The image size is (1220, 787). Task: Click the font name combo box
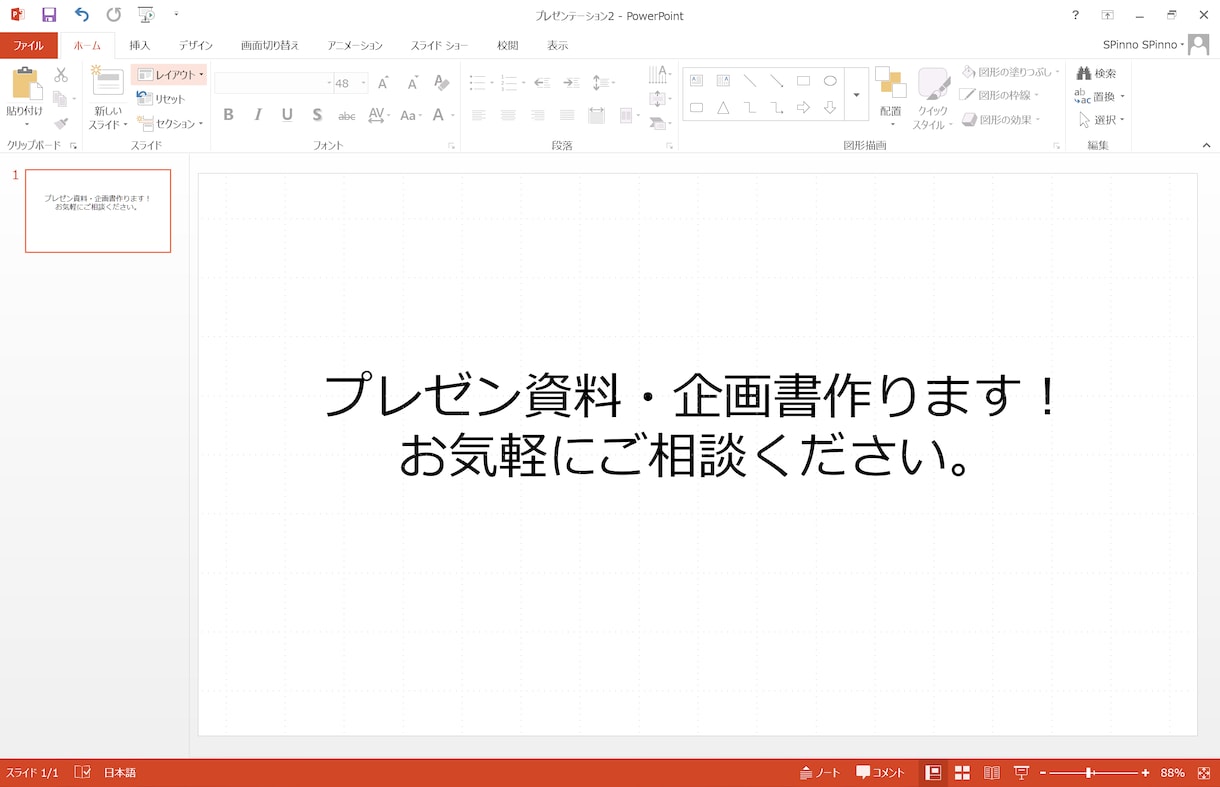pos(274,84)
